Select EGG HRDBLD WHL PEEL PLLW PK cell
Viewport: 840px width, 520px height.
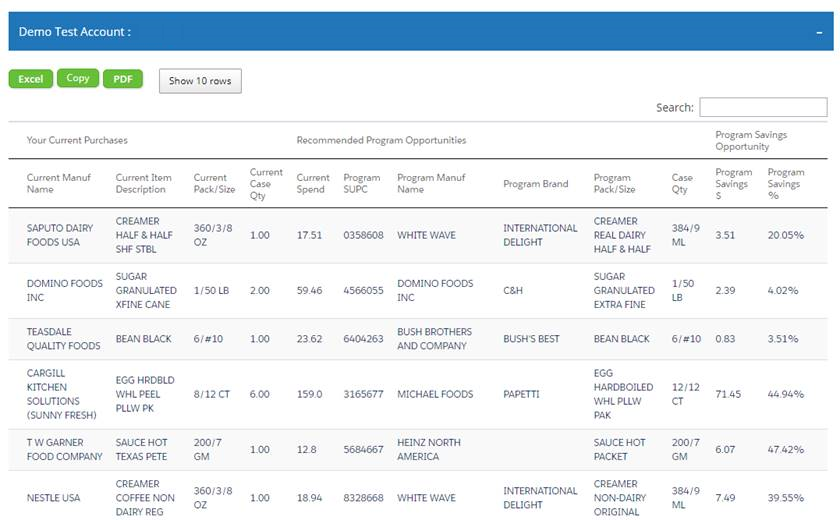145,394
